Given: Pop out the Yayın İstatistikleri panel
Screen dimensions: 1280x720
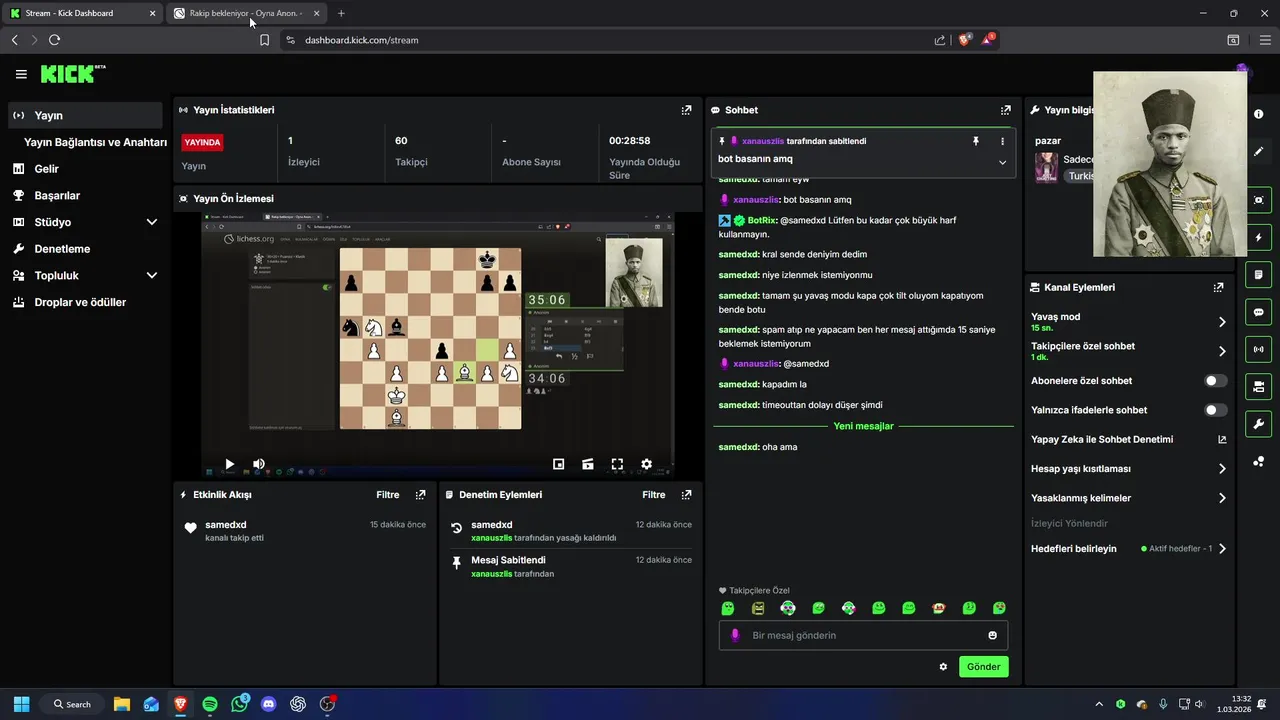Looking at the screenshot, I should 686,110.
